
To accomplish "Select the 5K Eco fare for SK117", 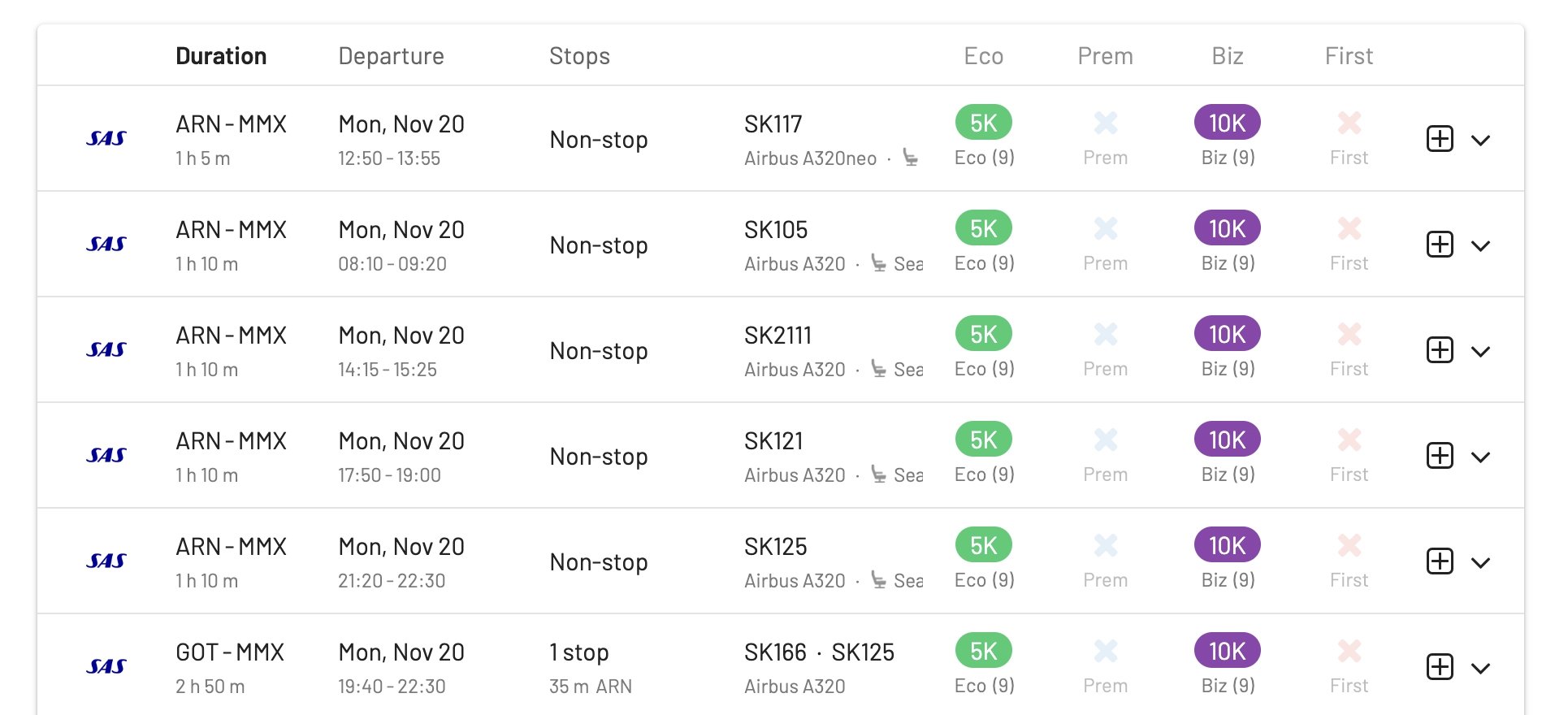I will click(x=983, y=123).
